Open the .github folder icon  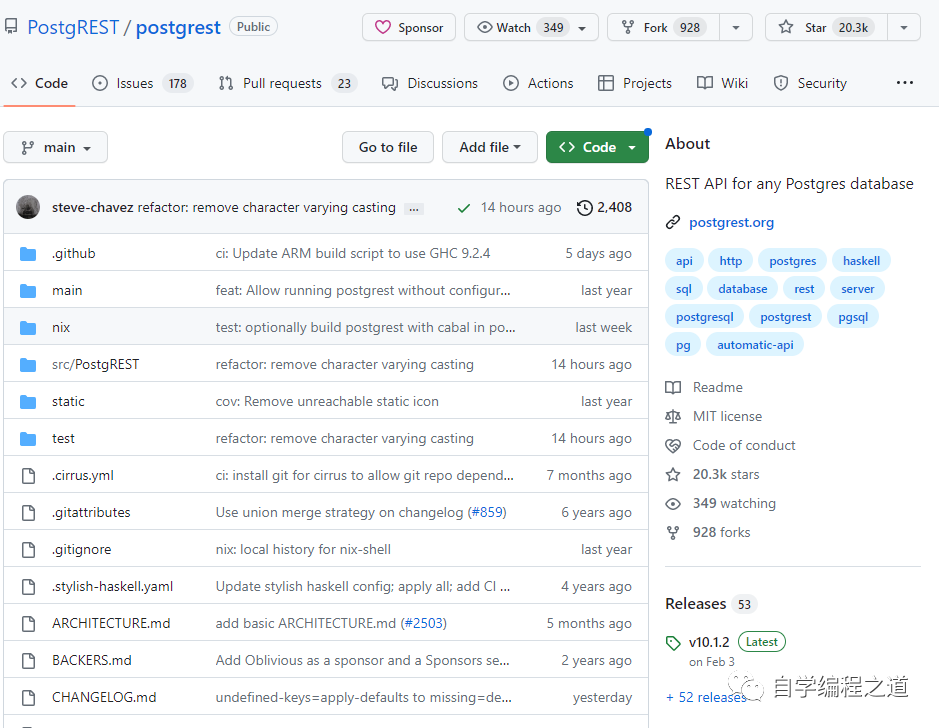pyautogui.click(x=28, y=254)
